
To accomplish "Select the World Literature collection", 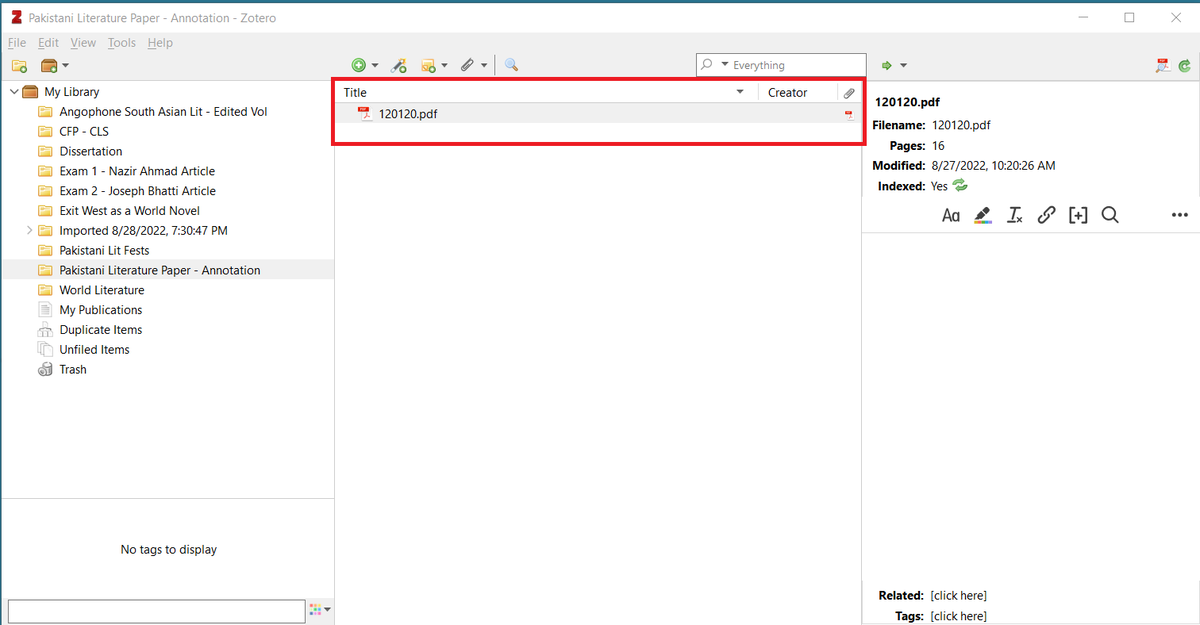I will tap(101, 290).
